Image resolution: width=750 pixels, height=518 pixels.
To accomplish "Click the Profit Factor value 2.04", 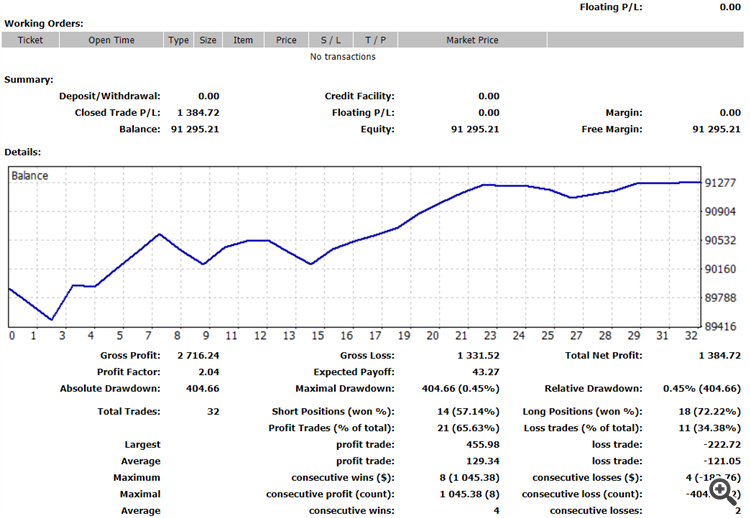I will tap(209, 372).
